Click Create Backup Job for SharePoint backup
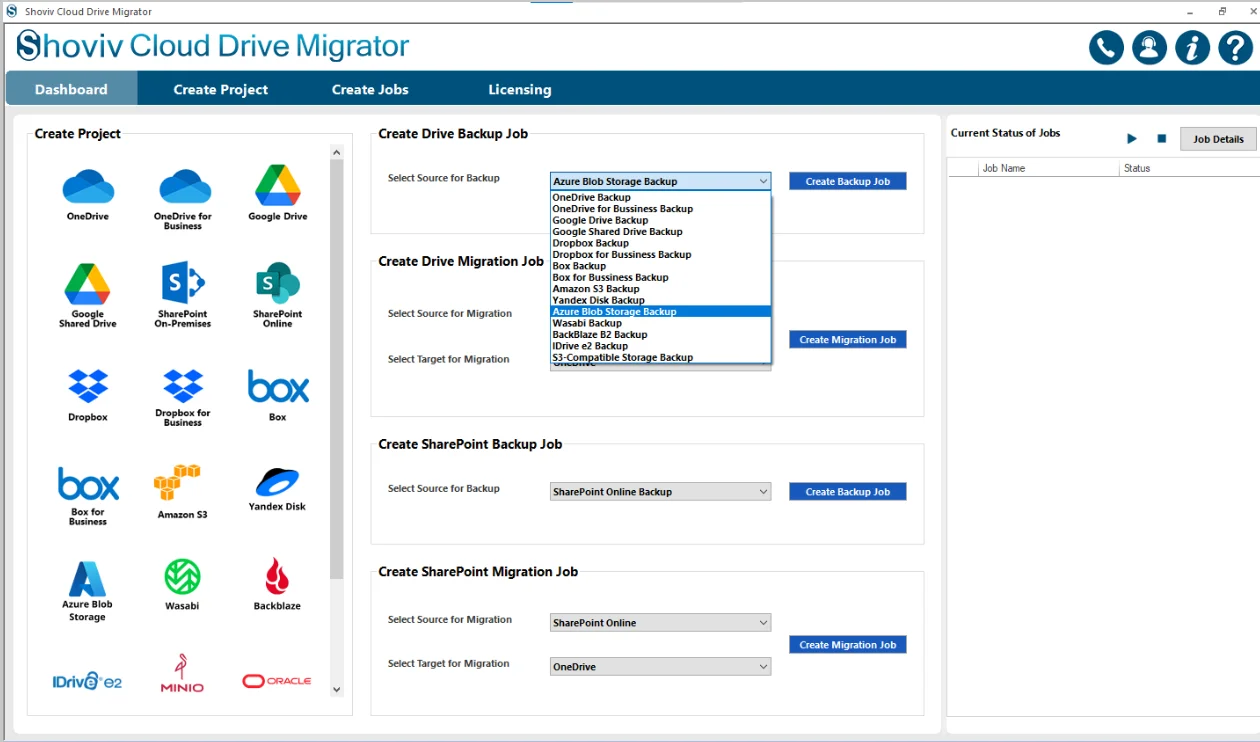This screenshot has width=1260, height=742. (x=848, y=492)
